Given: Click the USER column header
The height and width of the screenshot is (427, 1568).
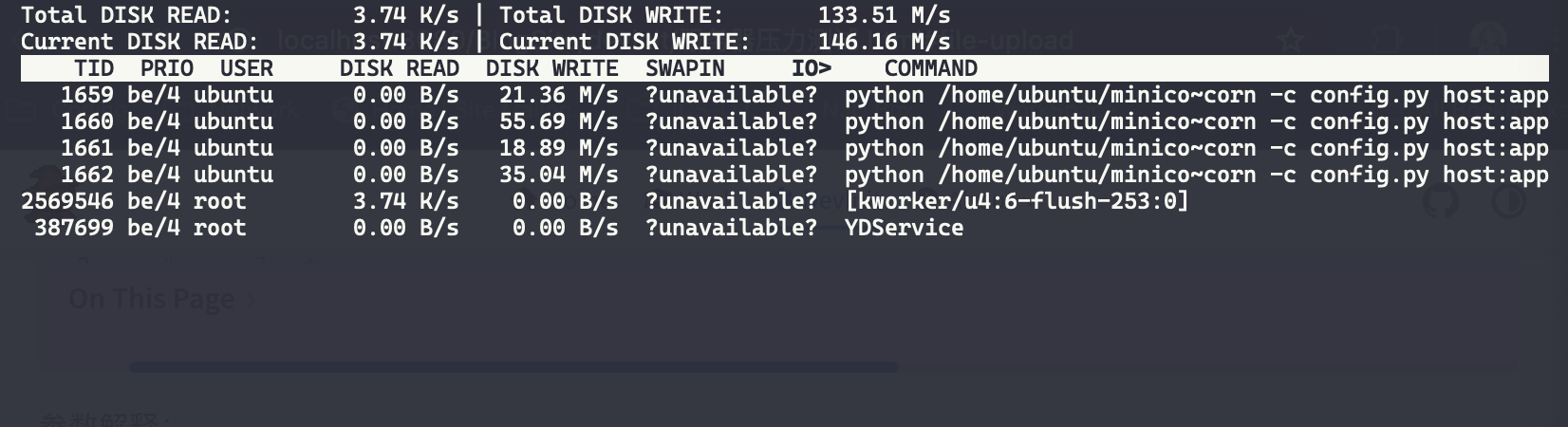Looking at the screenshot, I should coord(247,68).
